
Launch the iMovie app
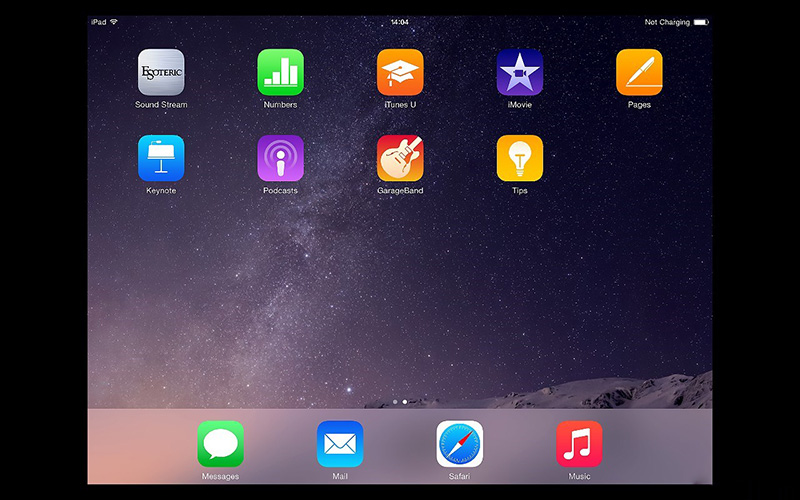coord(520,72)
